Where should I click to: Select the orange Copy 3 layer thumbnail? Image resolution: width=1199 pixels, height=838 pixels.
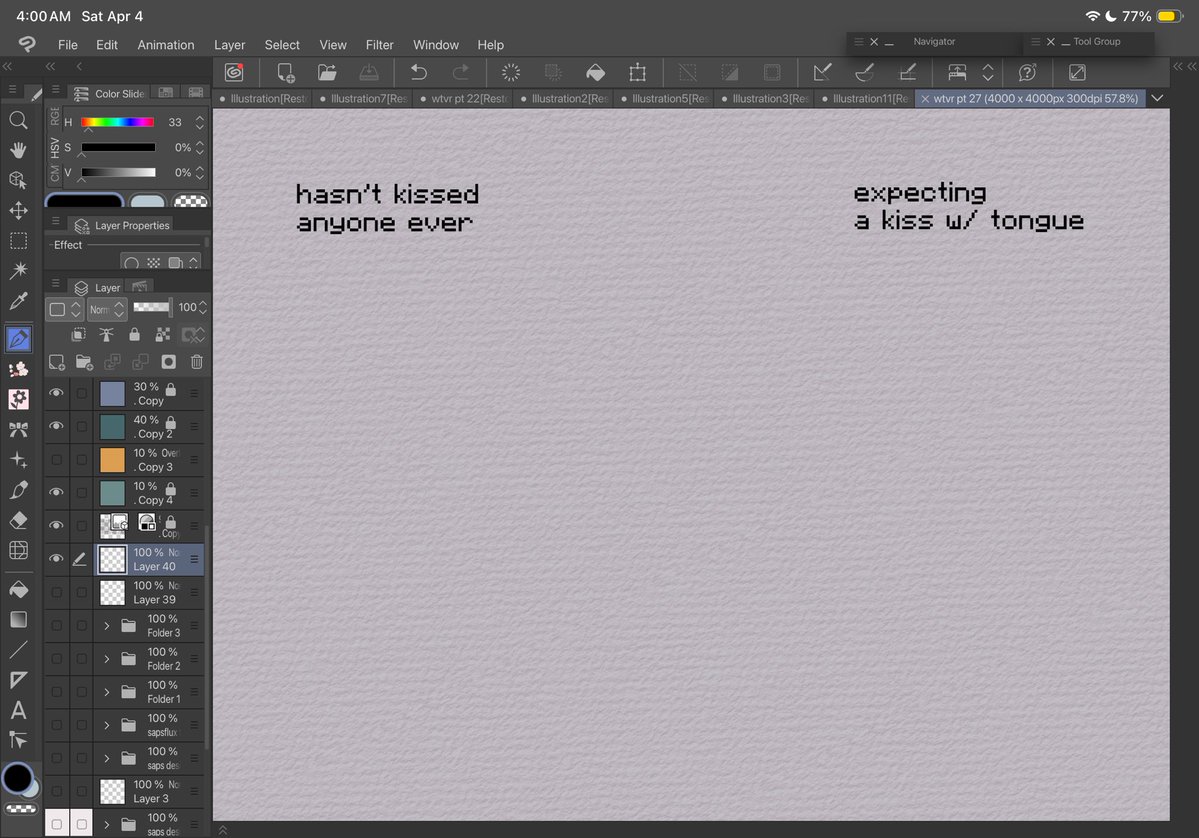click(112, 460)
